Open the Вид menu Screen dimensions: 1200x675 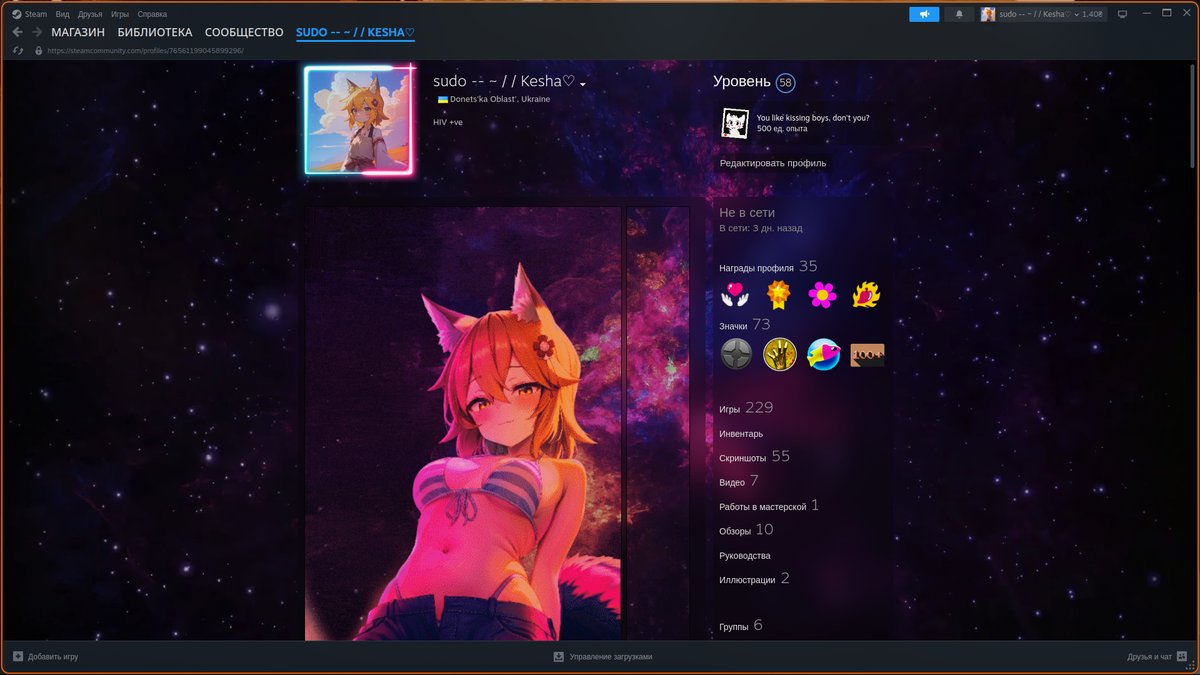(x=62, y=14)
